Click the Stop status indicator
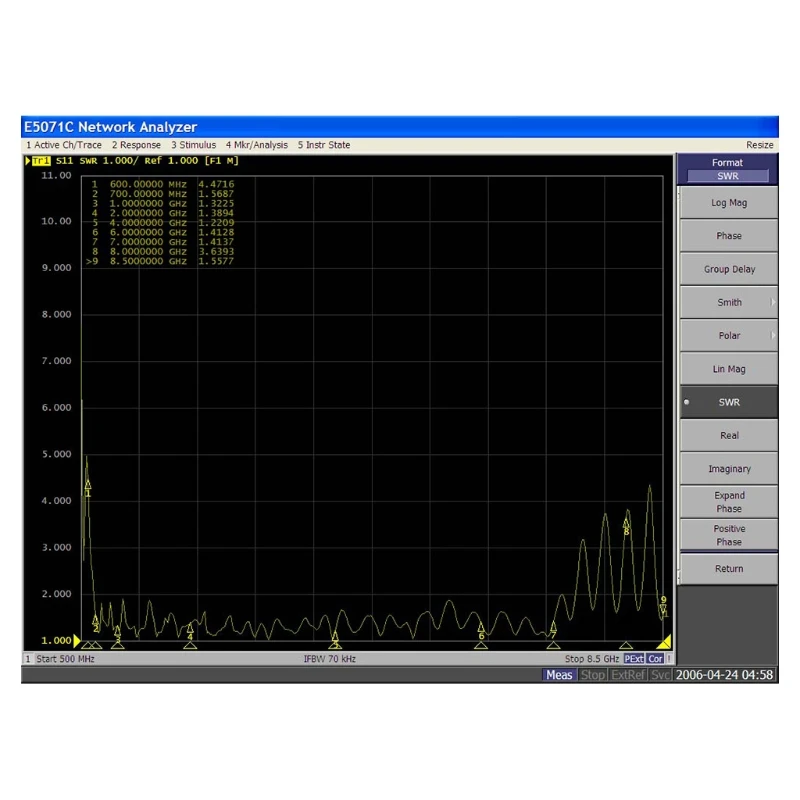The width and height of the screenshot is (800, 800). click(592, 675)
